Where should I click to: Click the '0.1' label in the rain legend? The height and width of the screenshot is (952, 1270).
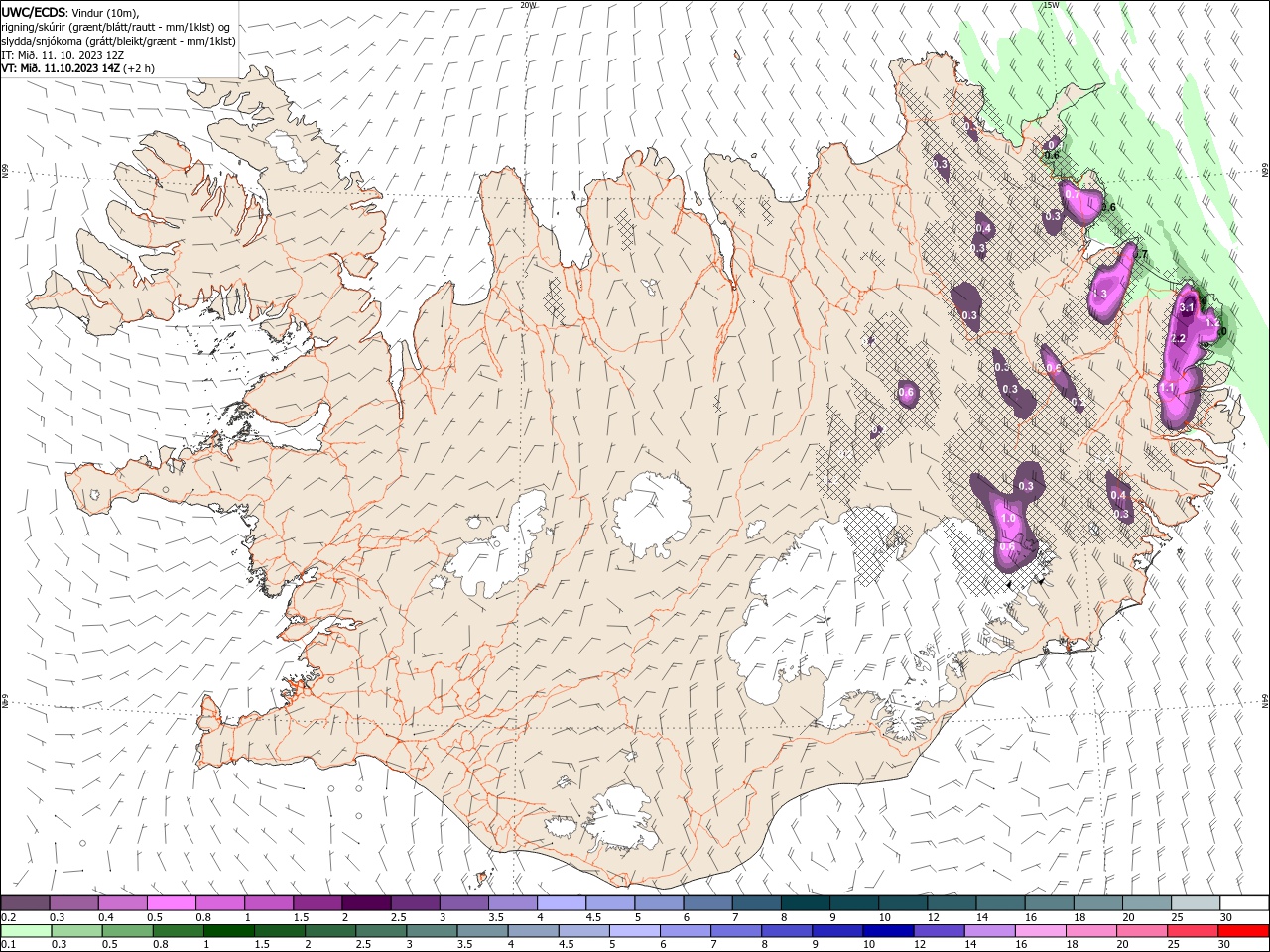[x=8, y=945]
